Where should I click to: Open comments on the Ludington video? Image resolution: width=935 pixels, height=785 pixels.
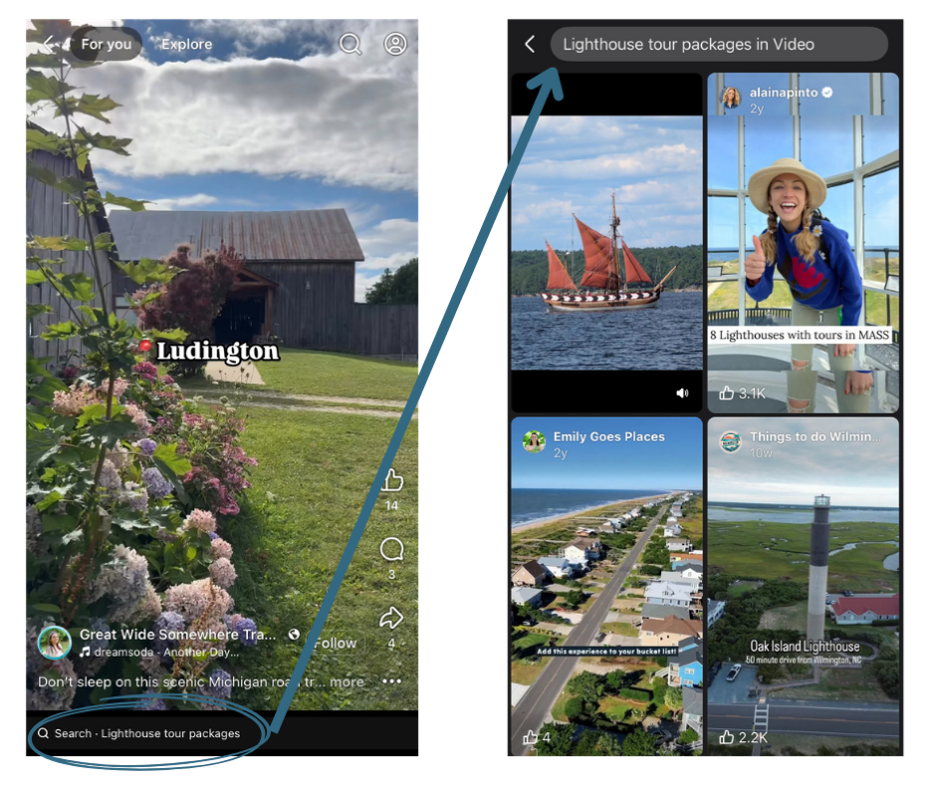pyautogui.click(x=392, y=549)
